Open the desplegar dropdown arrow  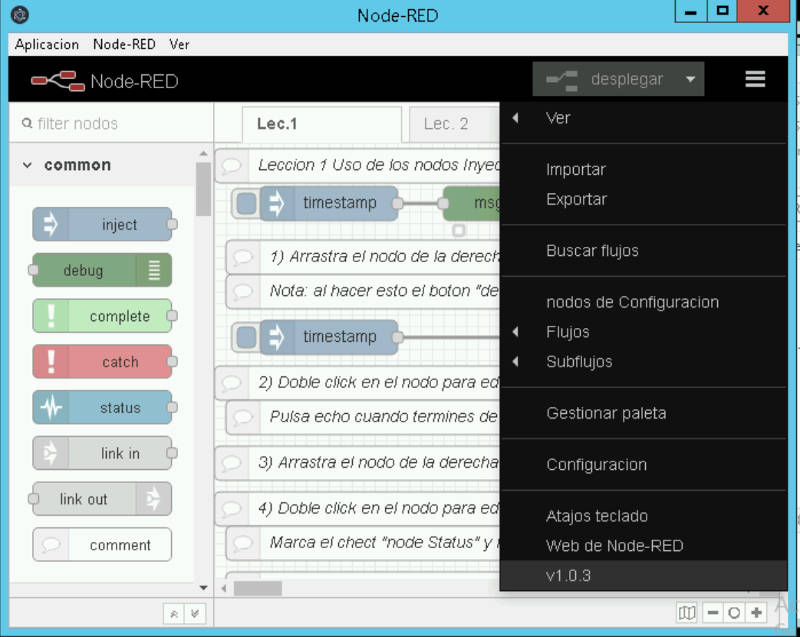pos(690,79)
